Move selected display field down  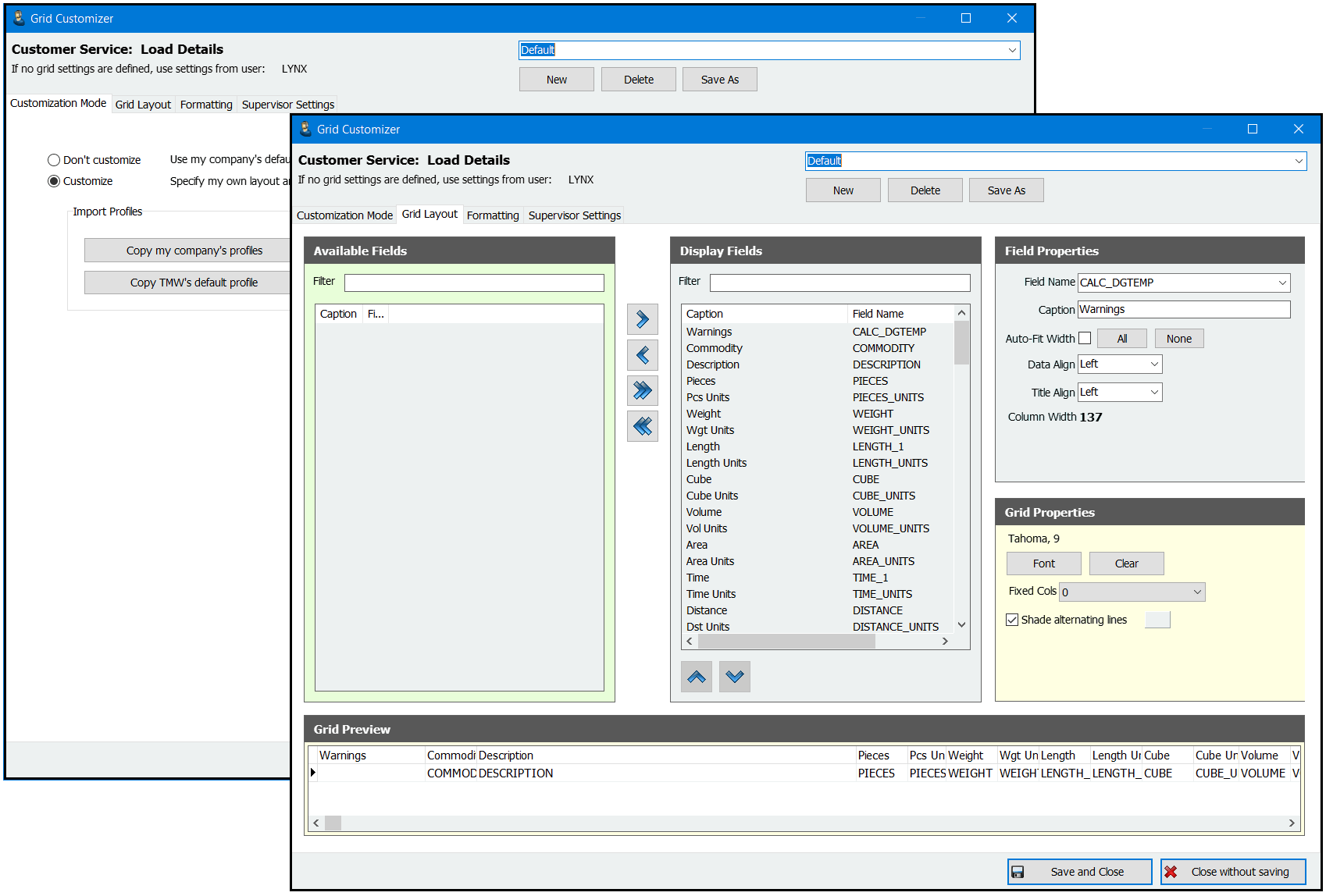[x=734, y=677]
